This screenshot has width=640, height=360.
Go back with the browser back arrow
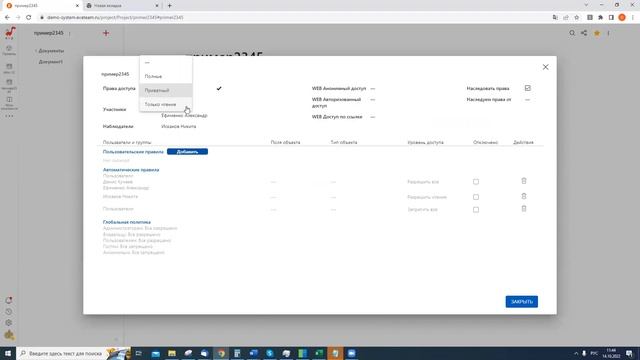tap(7, 18)
